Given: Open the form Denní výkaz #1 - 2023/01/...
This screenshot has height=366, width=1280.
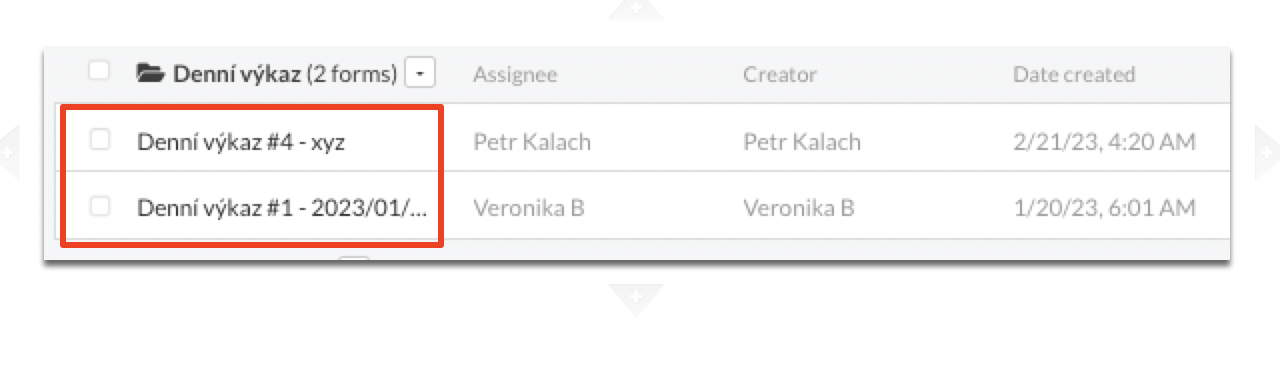Looking at the screenshot, I should [x=282, y=208].
